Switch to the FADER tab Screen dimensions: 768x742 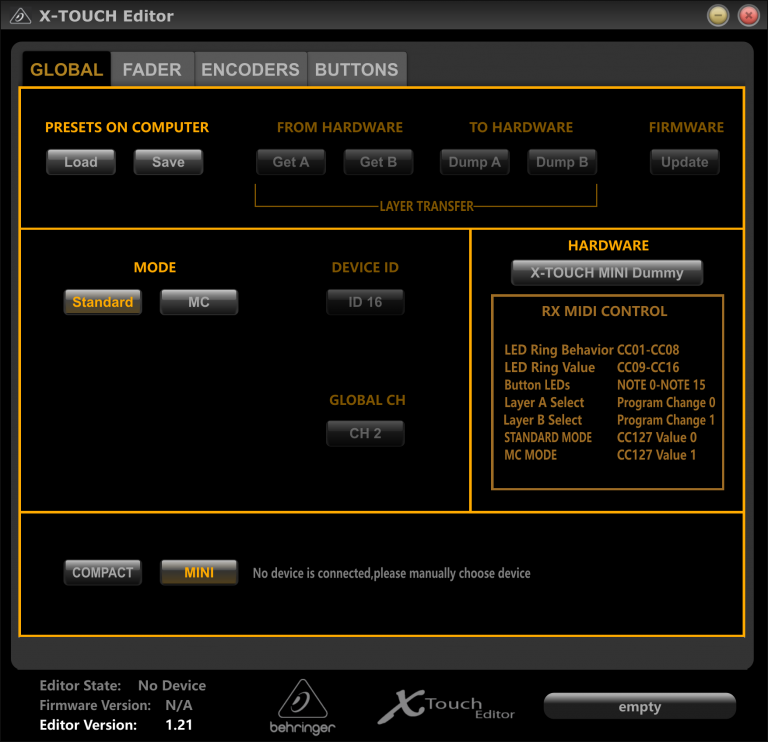tap(152, 70)
